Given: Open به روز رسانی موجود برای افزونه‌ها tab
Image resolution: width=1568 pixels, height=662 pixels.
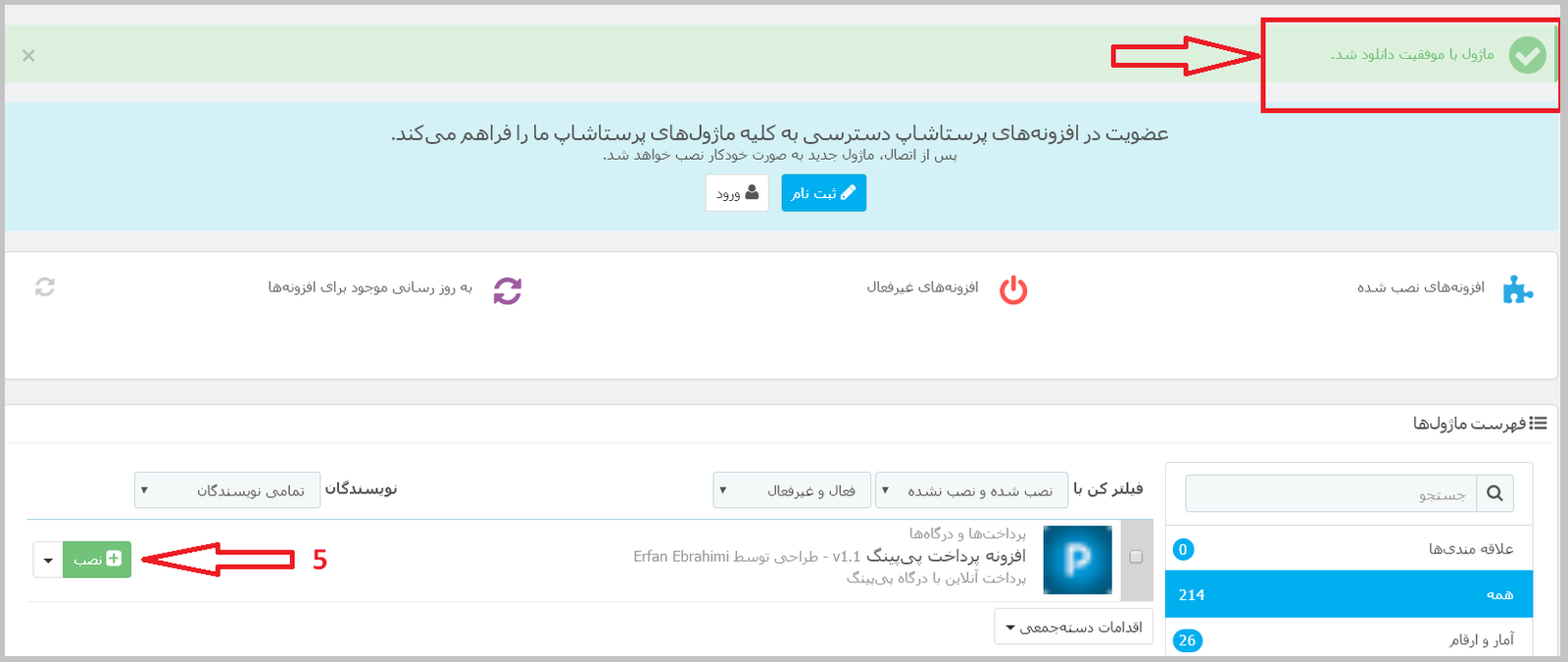Looking at the screenshot, I should (370, 287).
